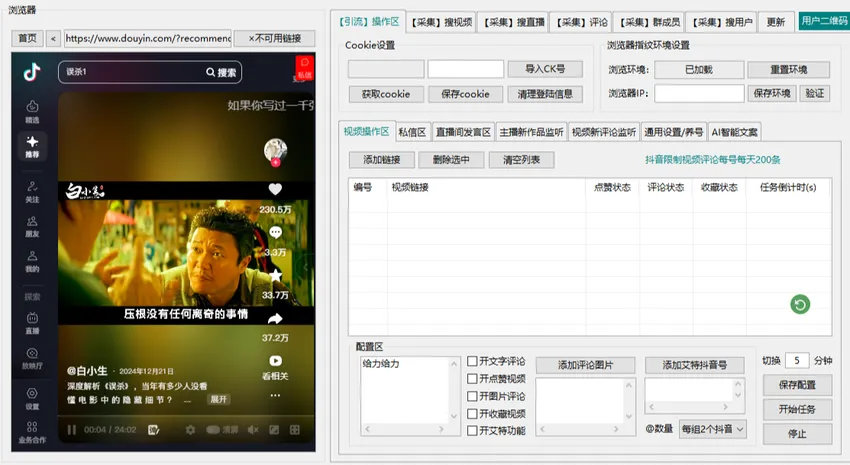
Task: Click the danmaku input icon
Action: (153, 430)
